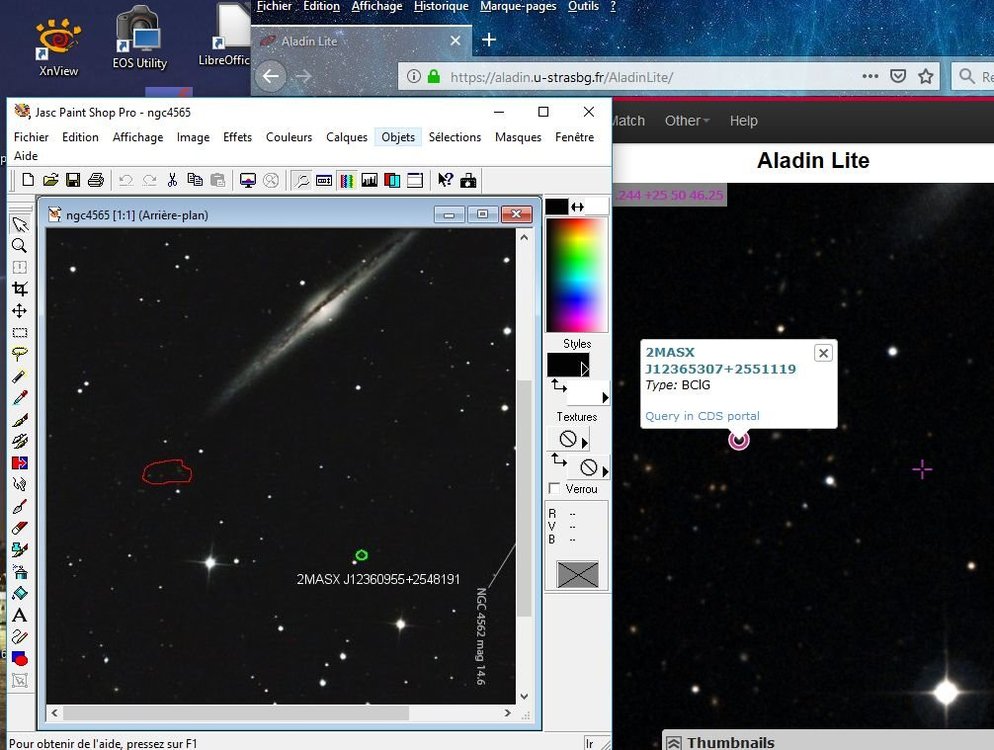
Task: Select the Eraser tool
Action: click(x=20, y=528)
